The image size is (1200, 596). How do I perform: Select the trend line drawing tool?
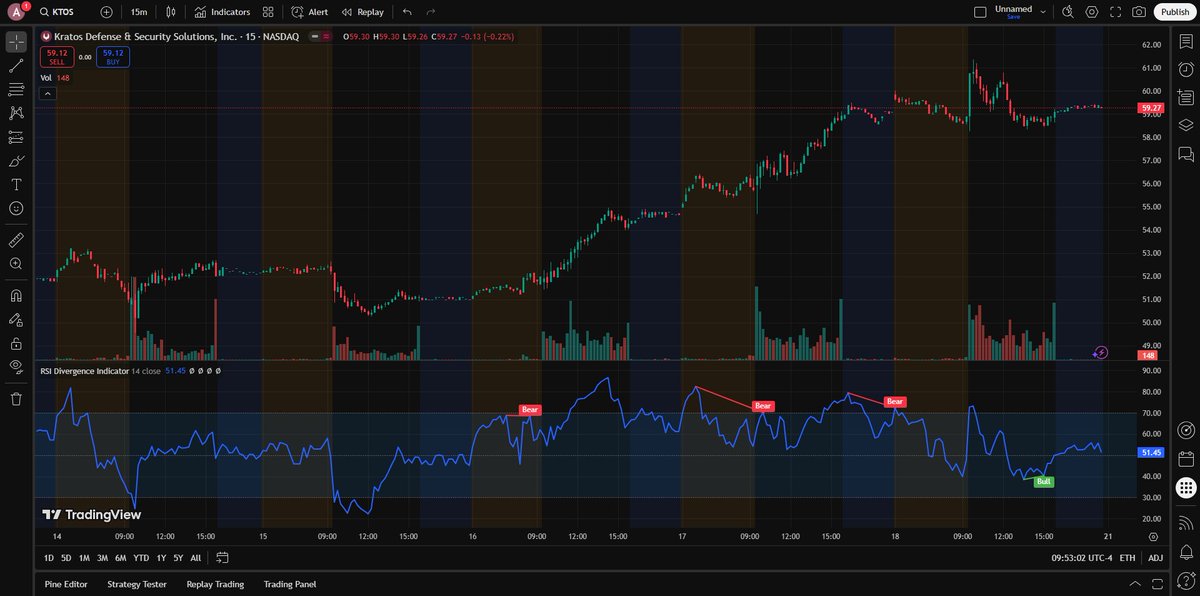tap(16, 66)
